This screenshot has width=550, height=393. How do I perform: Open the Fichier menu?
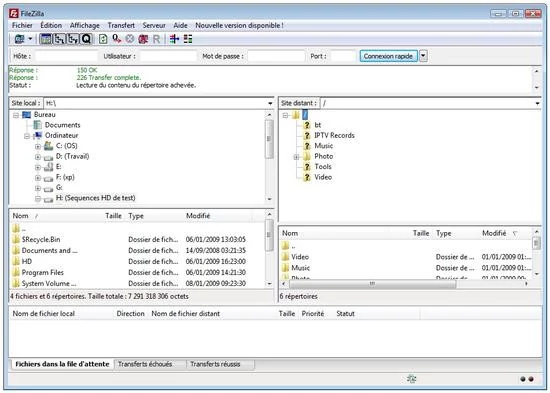[22, 25]
